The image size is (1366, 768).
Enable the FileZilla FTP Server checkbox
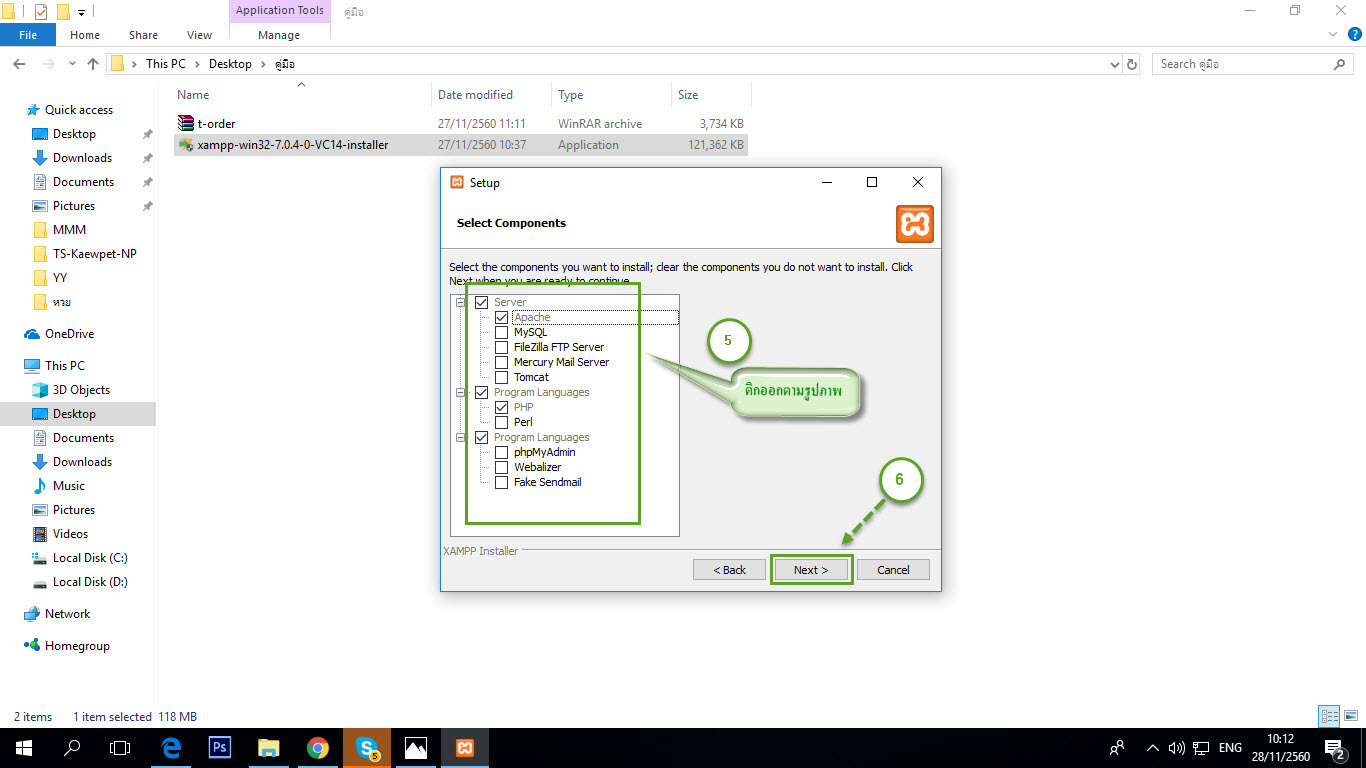(x=502, y=347)
